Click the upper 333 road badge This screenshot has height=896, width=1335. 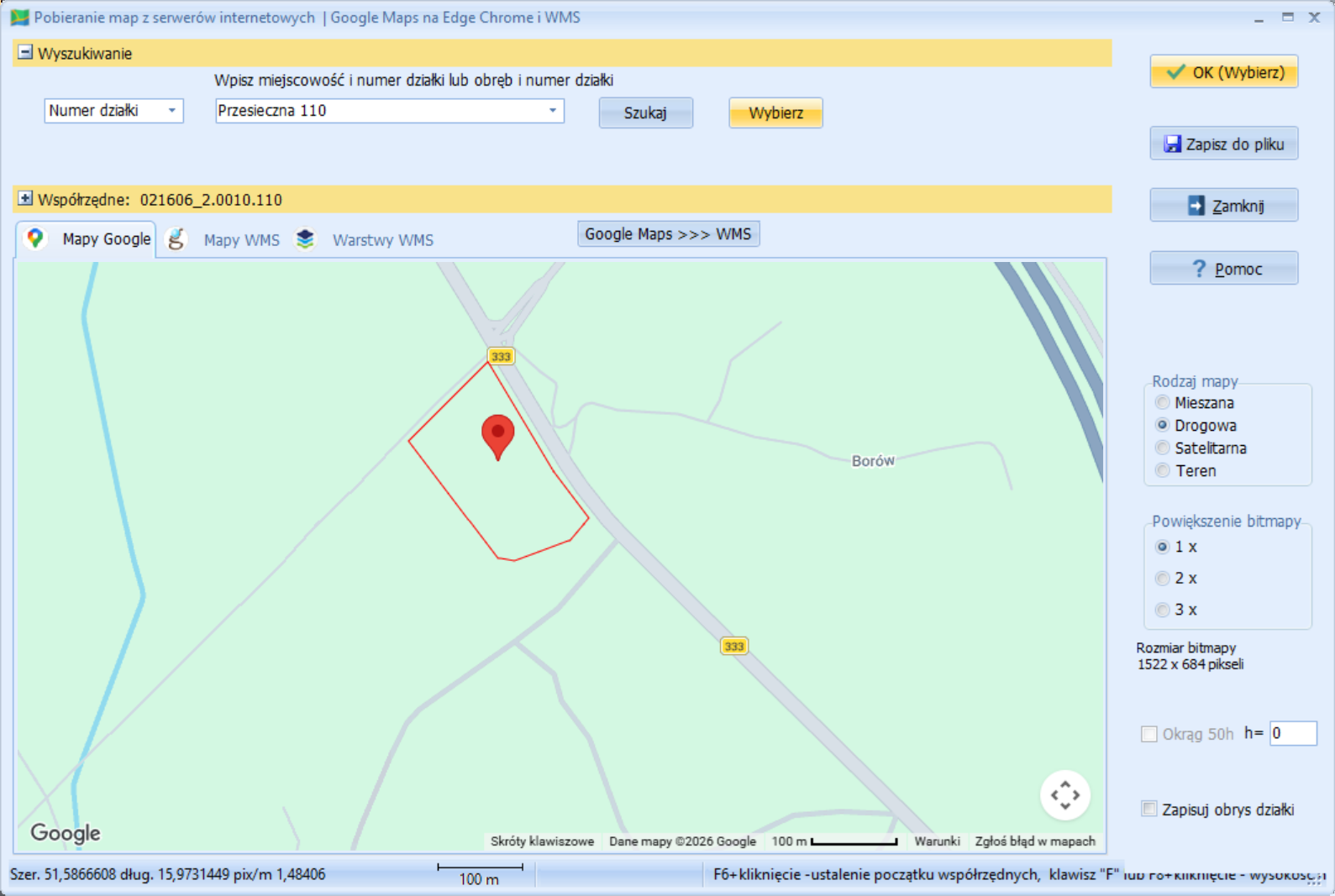(x=501, y=356)
